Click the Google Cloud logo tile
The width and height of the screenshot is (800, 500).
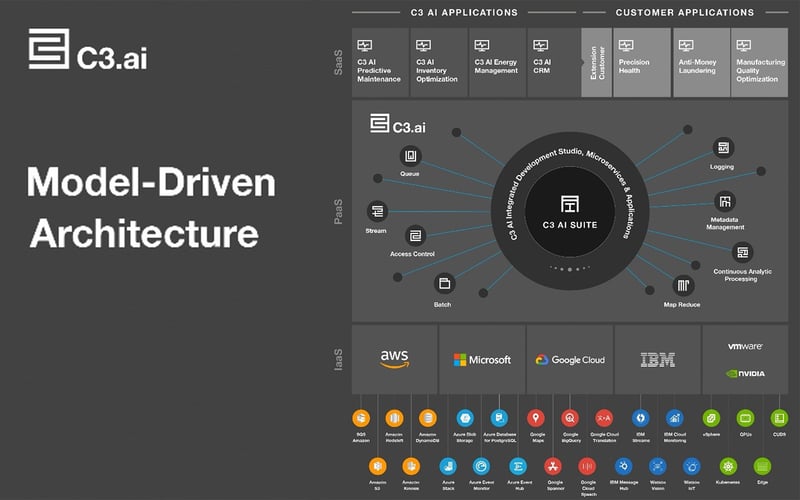click(570, 359)
